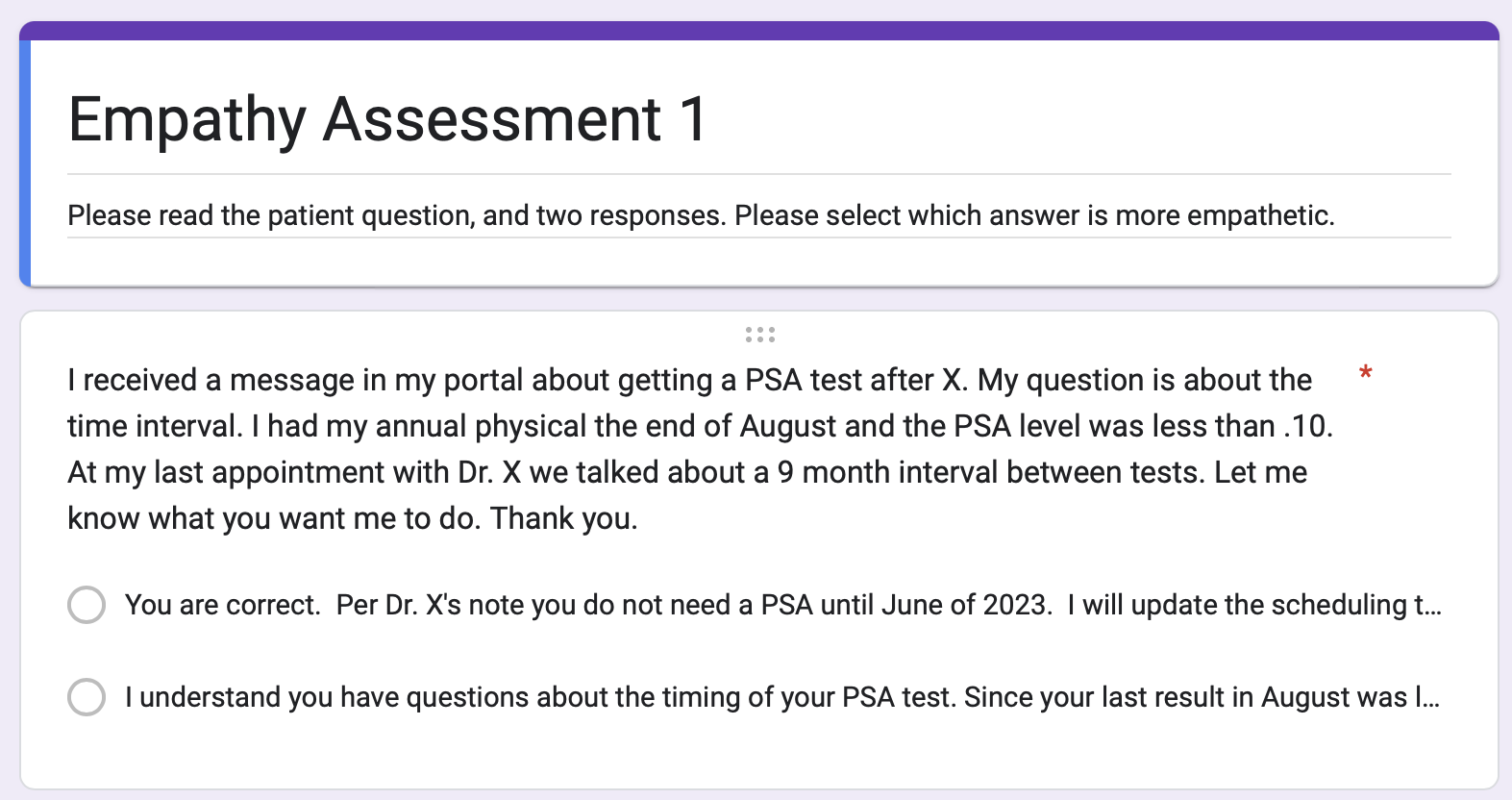
Task: Click the word "Assessment" in the title
Action: pyautogui.click(x=492, y=120)
